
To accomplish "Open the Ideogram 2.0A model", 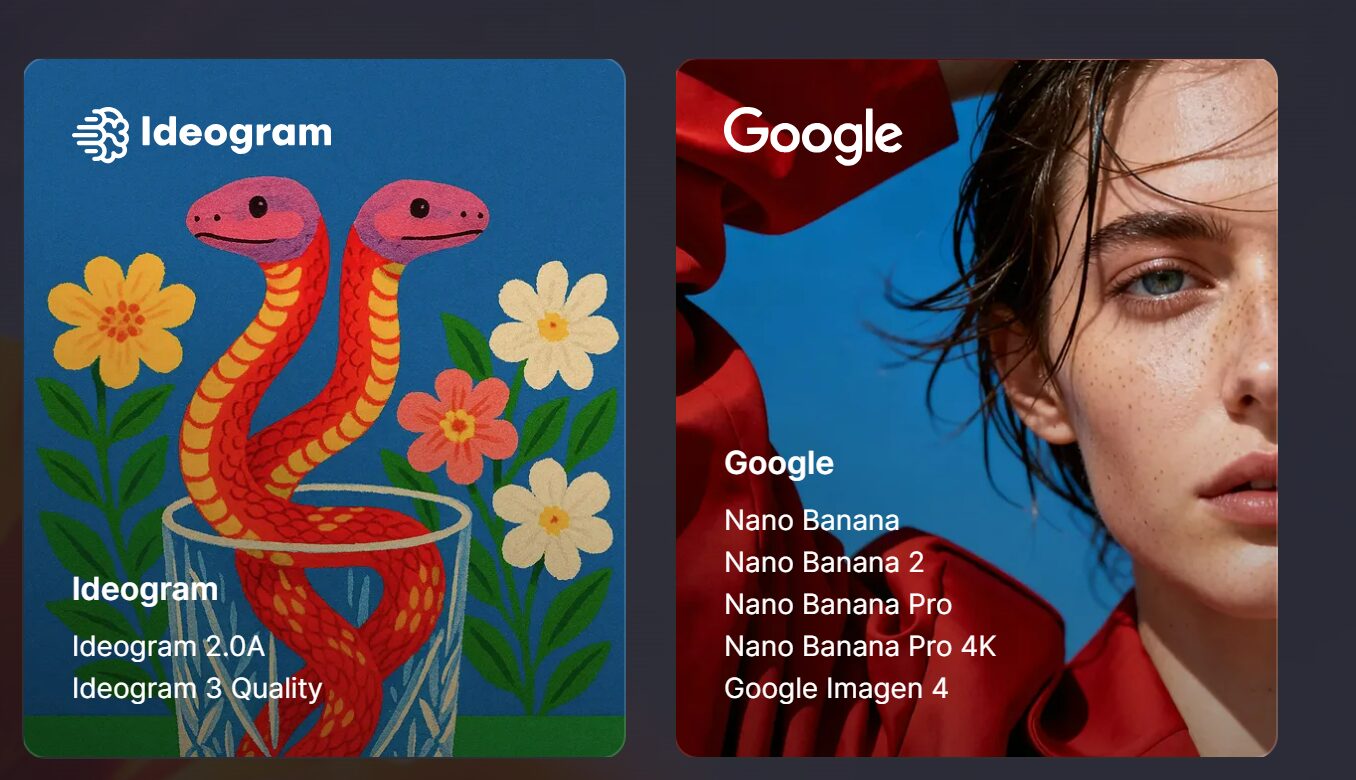I will point(168,647).
